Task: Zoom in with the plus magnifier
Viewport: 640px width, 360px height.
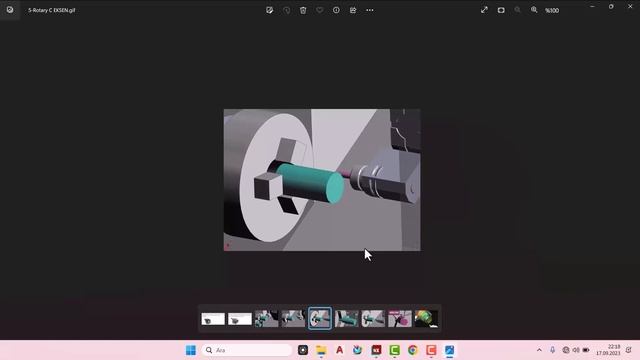Action: 534,10
